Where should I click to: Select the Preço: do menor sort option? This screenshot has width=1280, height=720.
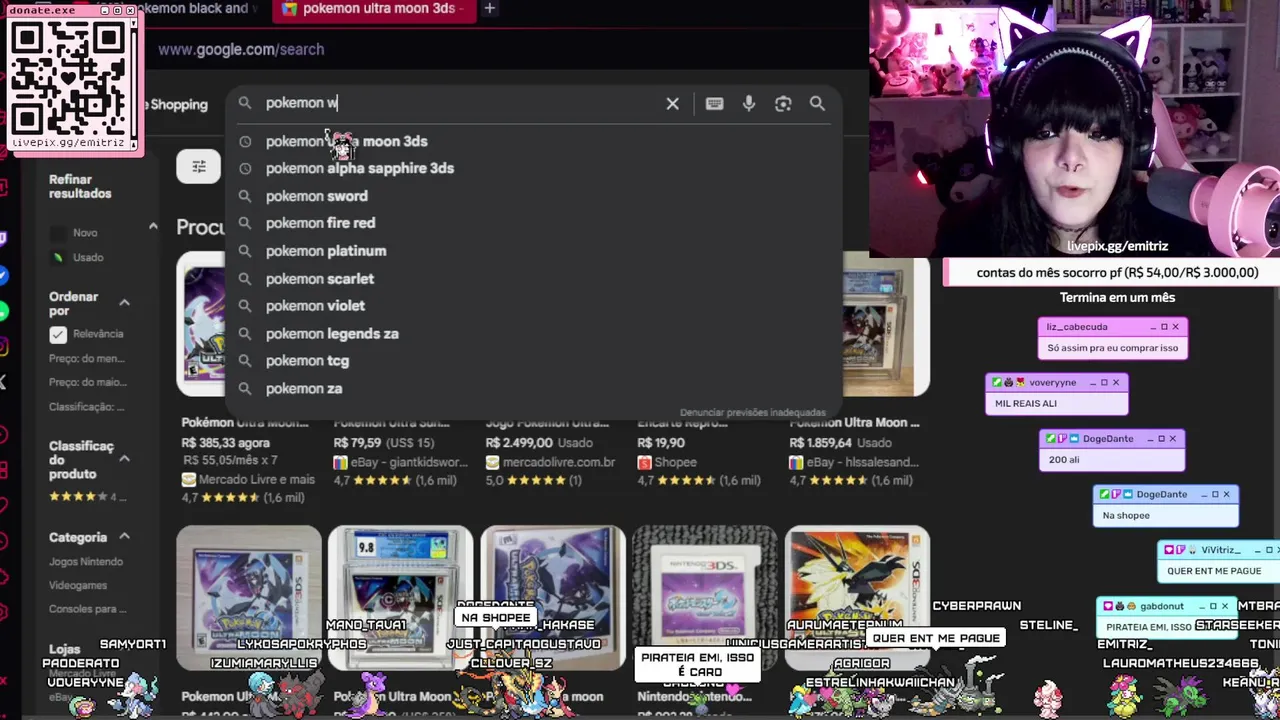click(x=87, y=358)
